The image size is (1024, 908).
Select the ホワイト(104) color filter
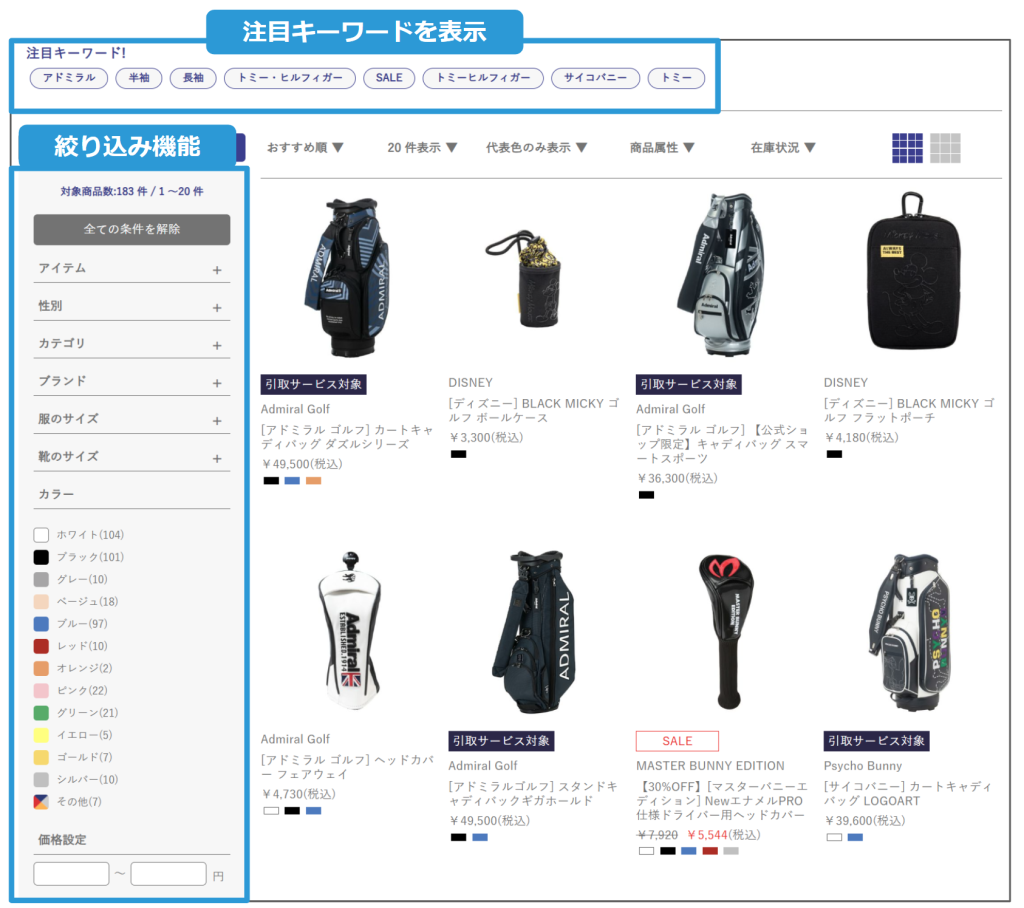[79, 535]
